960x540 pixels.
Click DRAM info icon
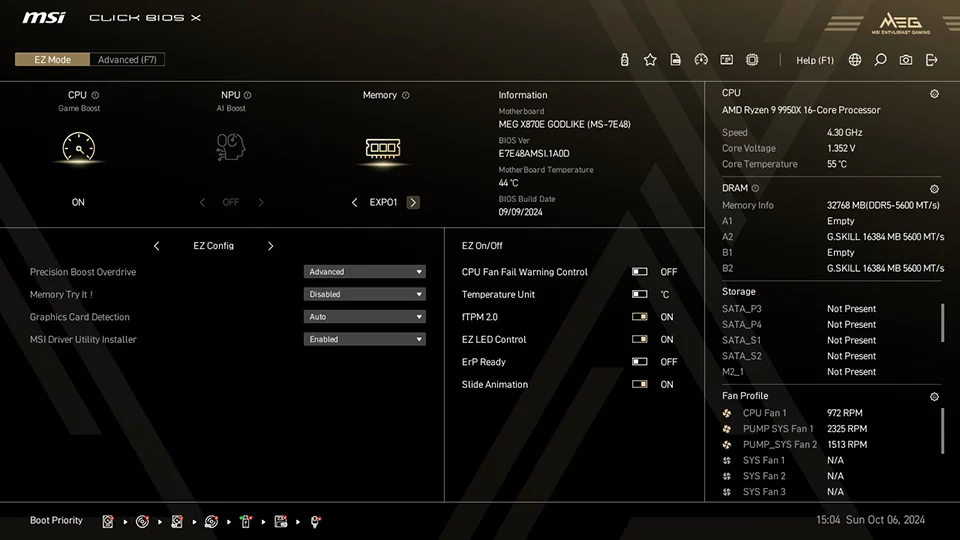tap(755, 188)
